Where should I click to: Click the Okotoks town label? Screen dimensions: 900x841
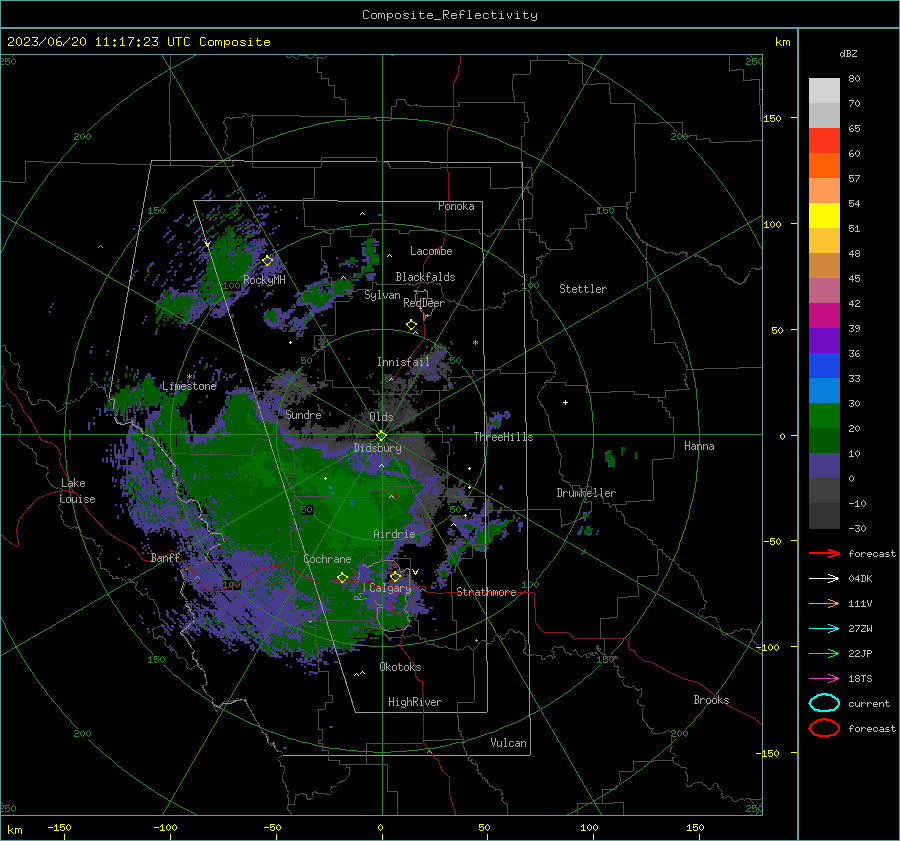pyautogui.click(x=400, y=667)
